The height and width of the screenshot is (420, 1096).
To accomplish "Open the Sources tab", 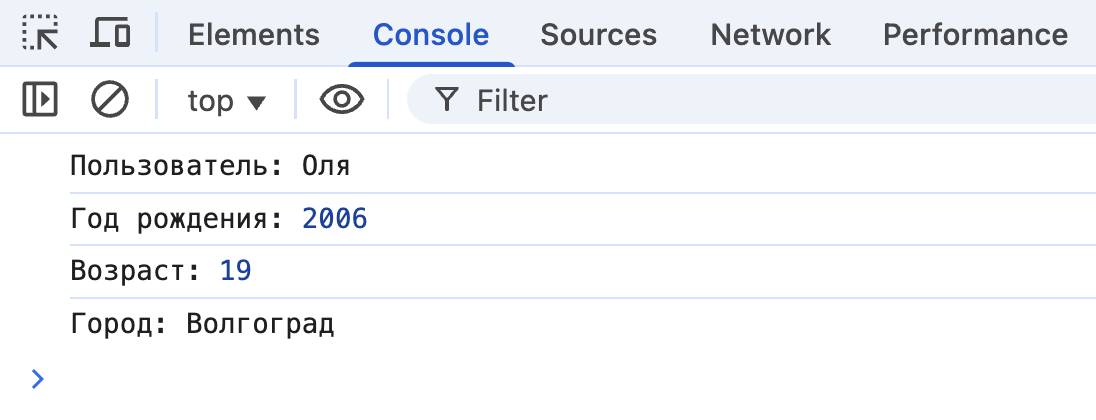I will [598, 35].
